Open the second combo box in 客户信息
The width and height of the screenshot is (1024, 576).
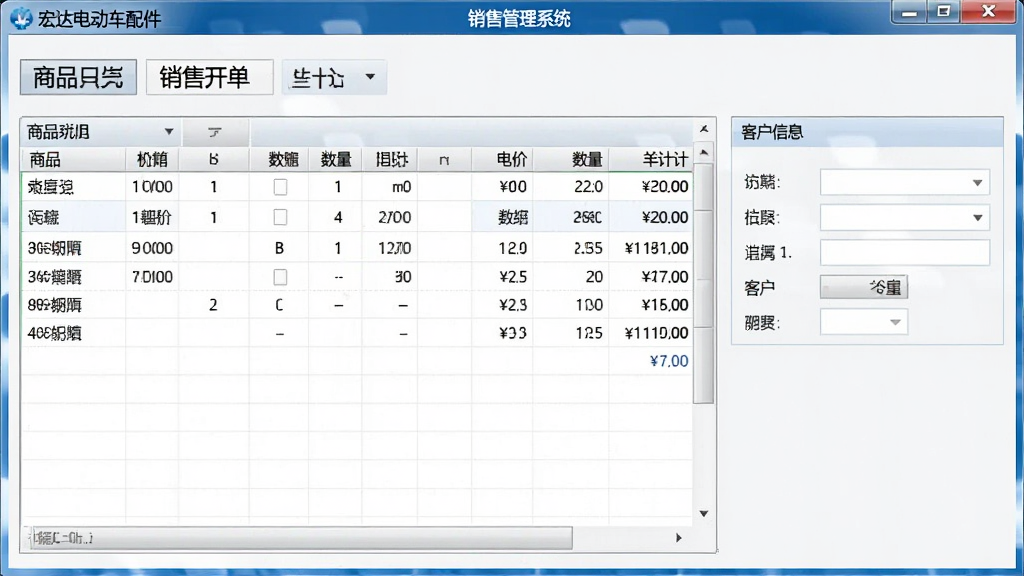coord(904,217)
